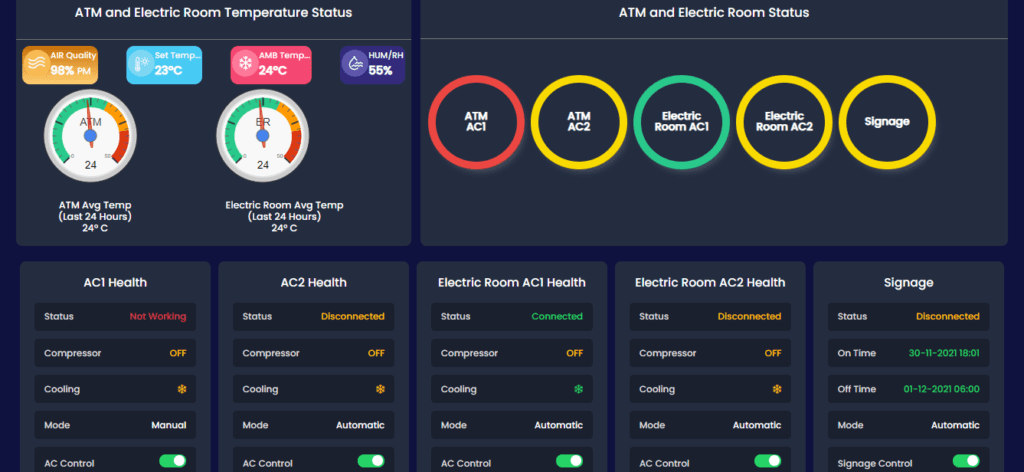Toggle the AC Control switch for AC2 Health
This screenshot has height=472, width=1024.
pos(371,461)
